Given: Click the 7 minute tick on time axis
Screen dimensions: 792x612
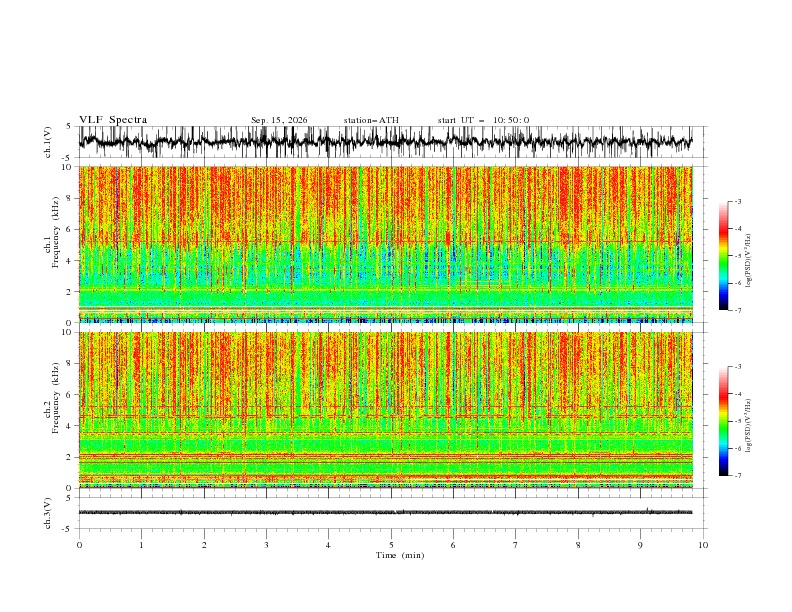Looking at the screenshot, I should click(516, 545).
